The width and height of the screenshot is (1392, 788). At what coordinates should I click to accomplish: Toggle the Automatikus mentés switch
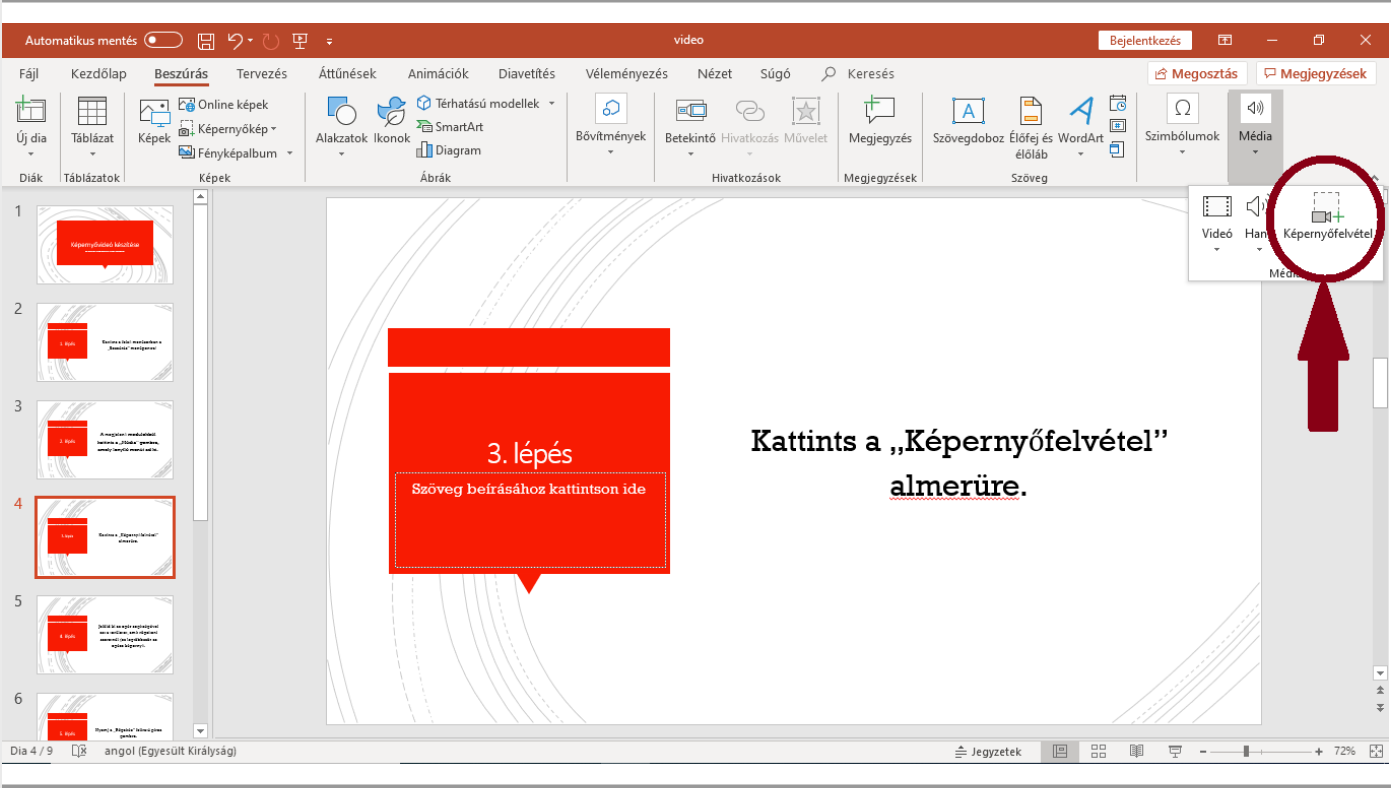click(164, 41)
